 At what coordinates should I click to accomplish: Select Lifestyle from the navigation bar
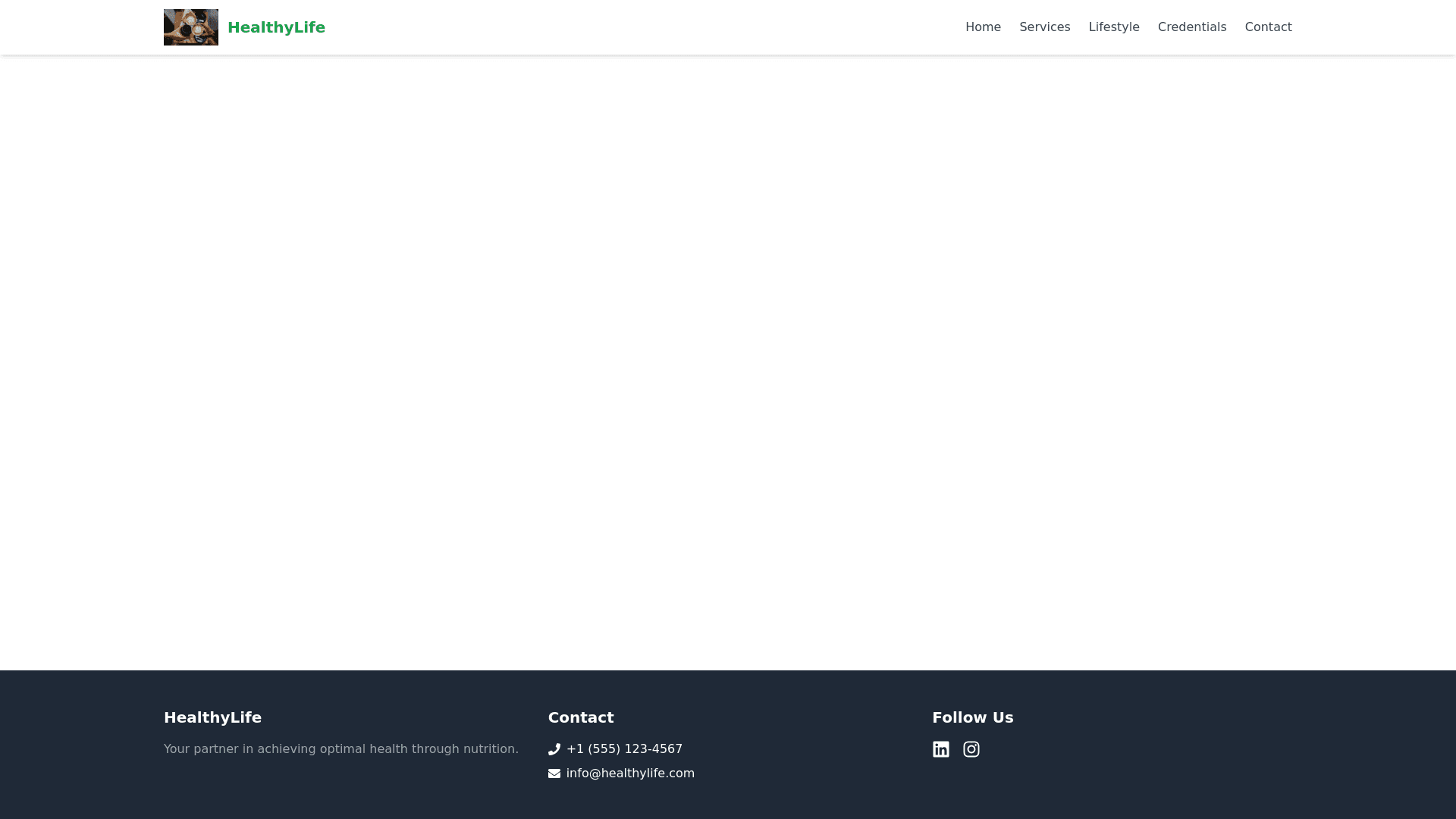tap(1114, 27)
